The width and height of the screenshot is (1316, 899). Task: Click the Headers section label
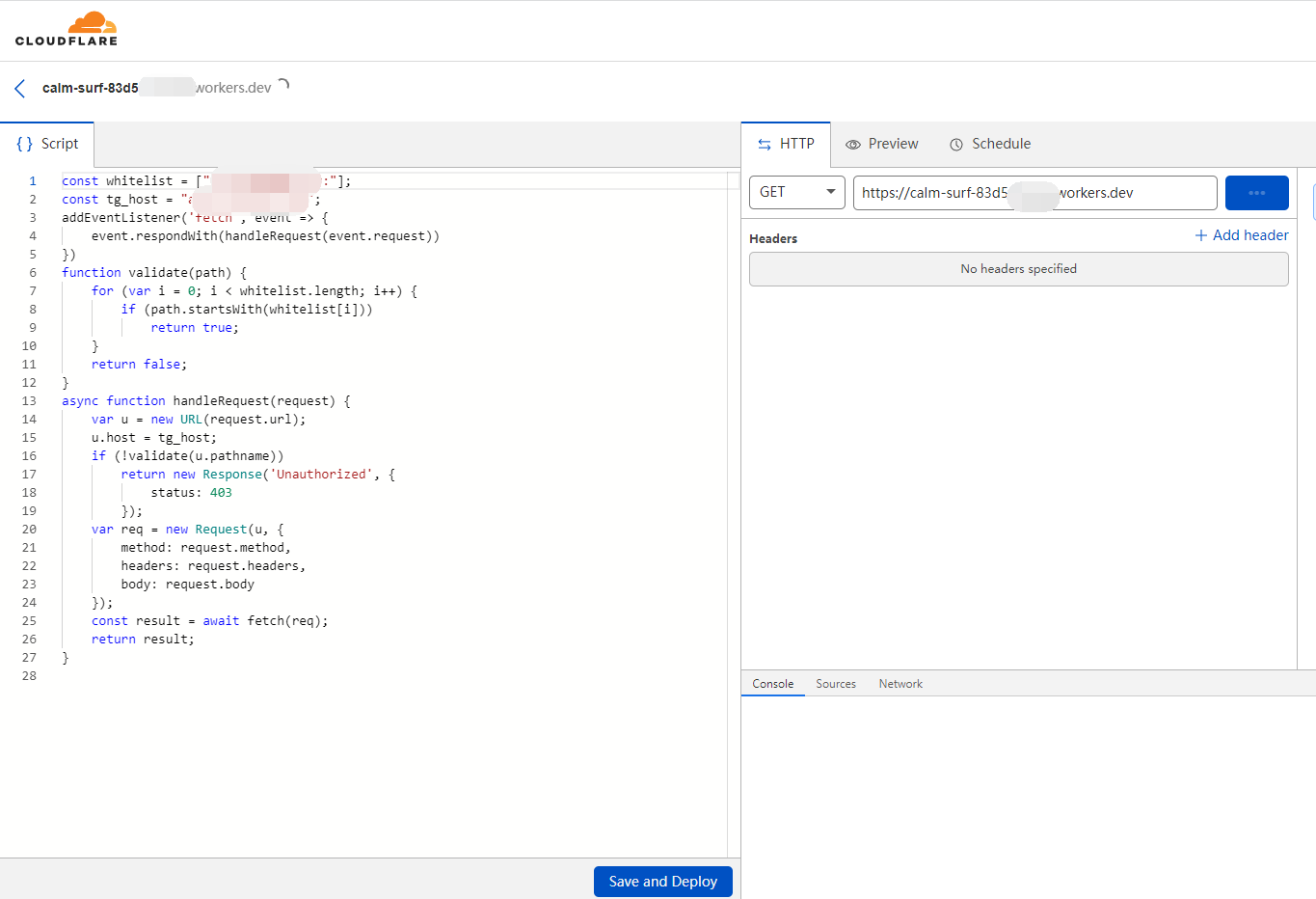773,238
